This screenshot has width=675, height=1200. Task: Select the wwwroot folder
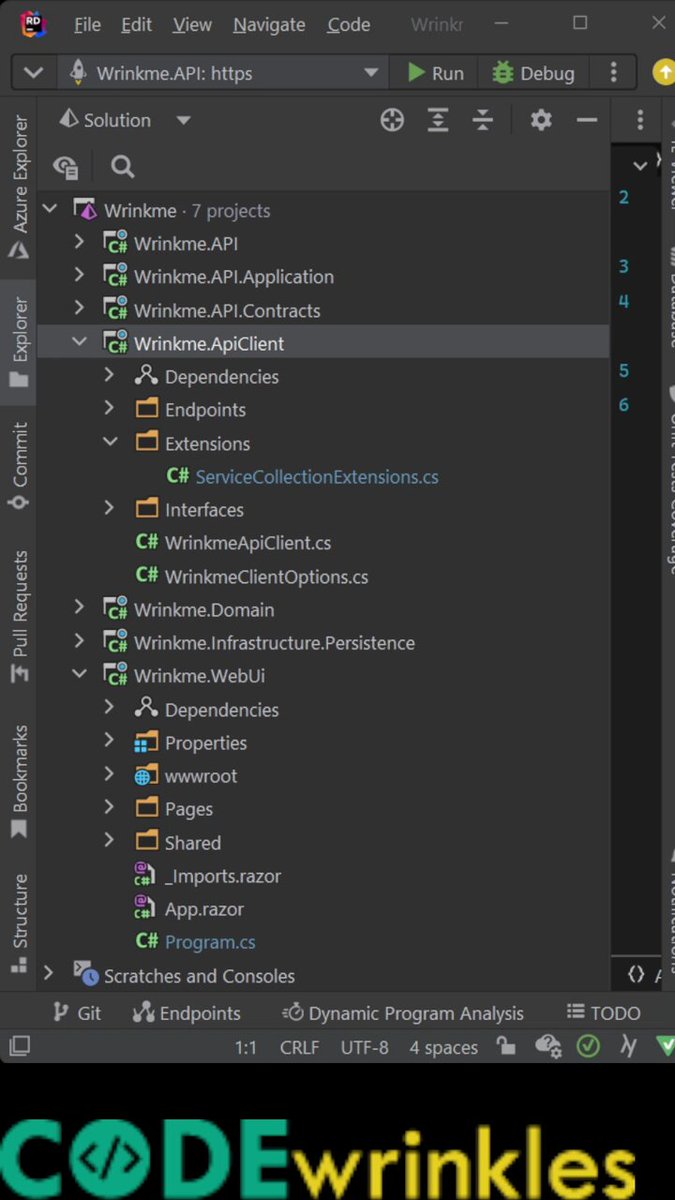point(201,776)
